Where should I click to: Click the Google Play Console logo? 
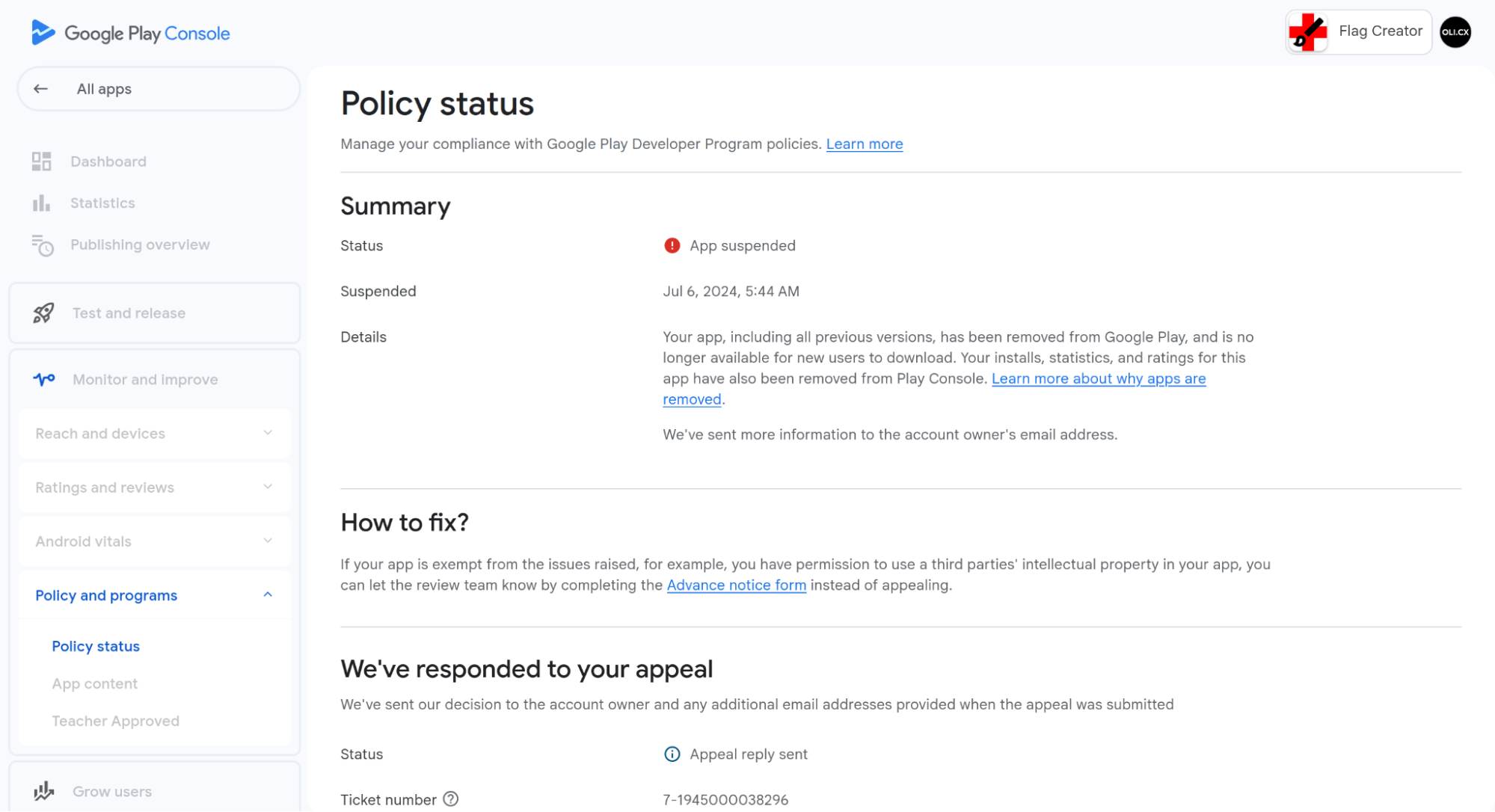[x=131, y=33]
